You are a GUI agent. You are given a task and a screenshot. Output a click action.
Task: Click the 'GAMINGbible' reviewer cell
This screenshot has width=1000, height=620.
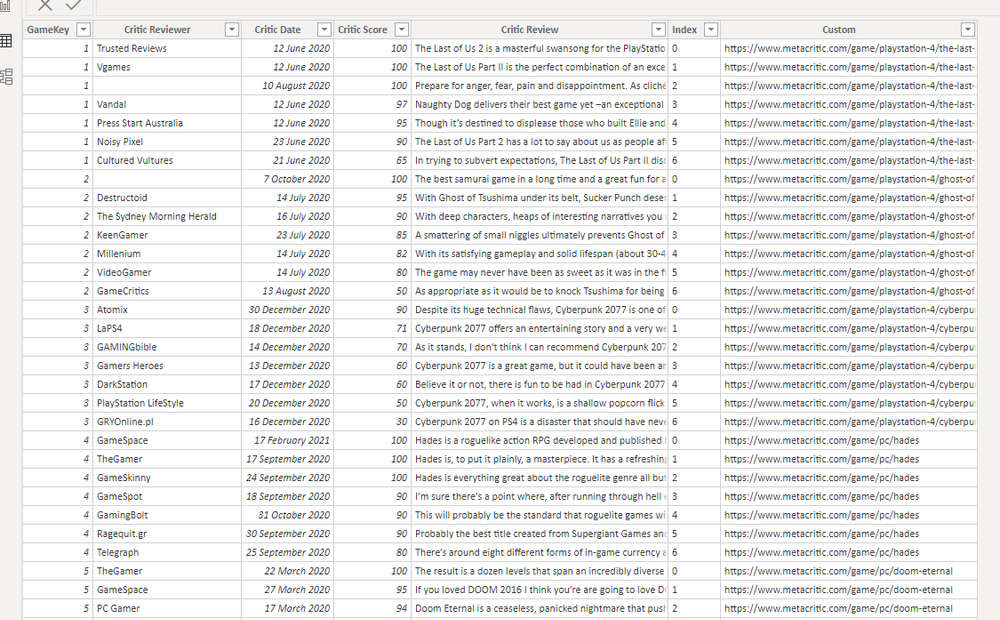[x=167, y=347]
